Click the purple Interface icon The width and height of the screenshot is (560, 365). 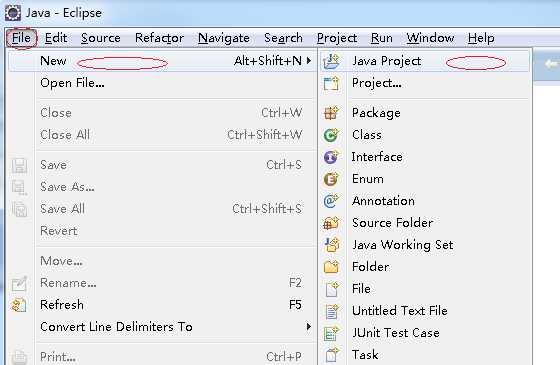point(331,157)
